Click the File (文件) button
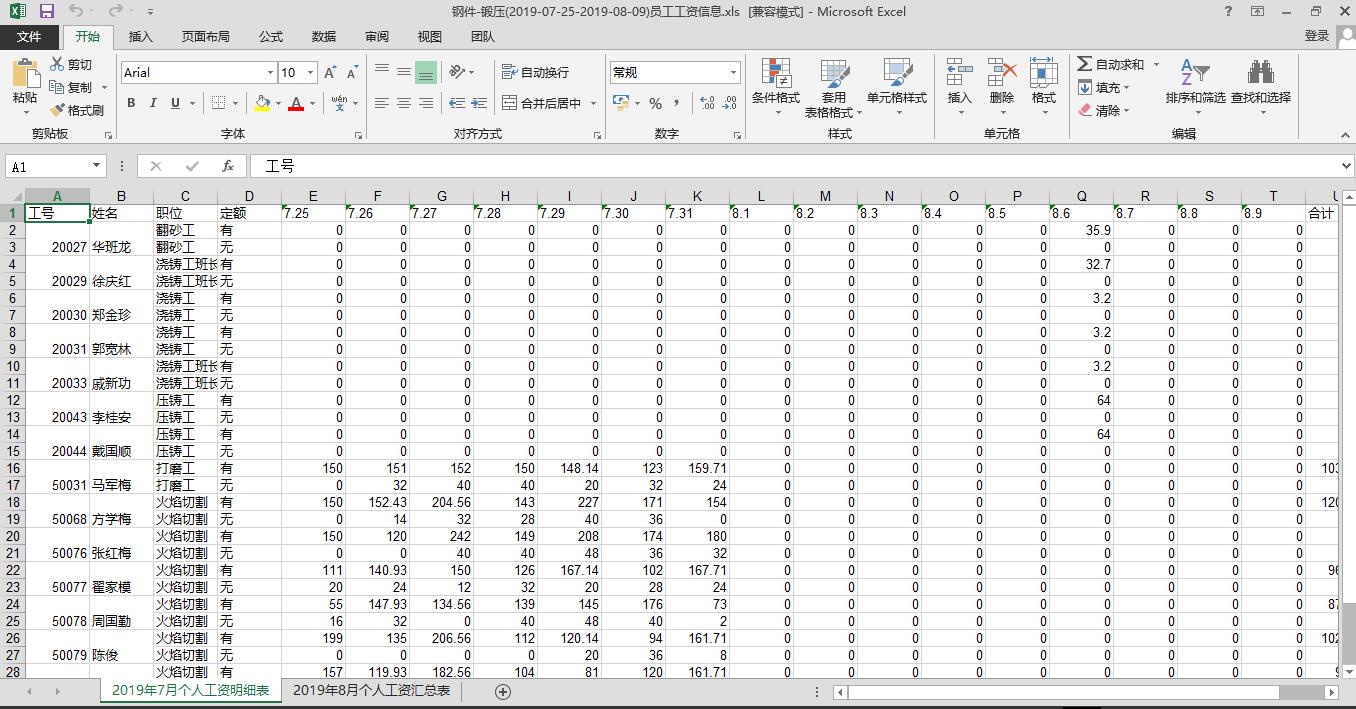Image resolution: width=1356 pixels, height=709 pixels. (29, 37)
